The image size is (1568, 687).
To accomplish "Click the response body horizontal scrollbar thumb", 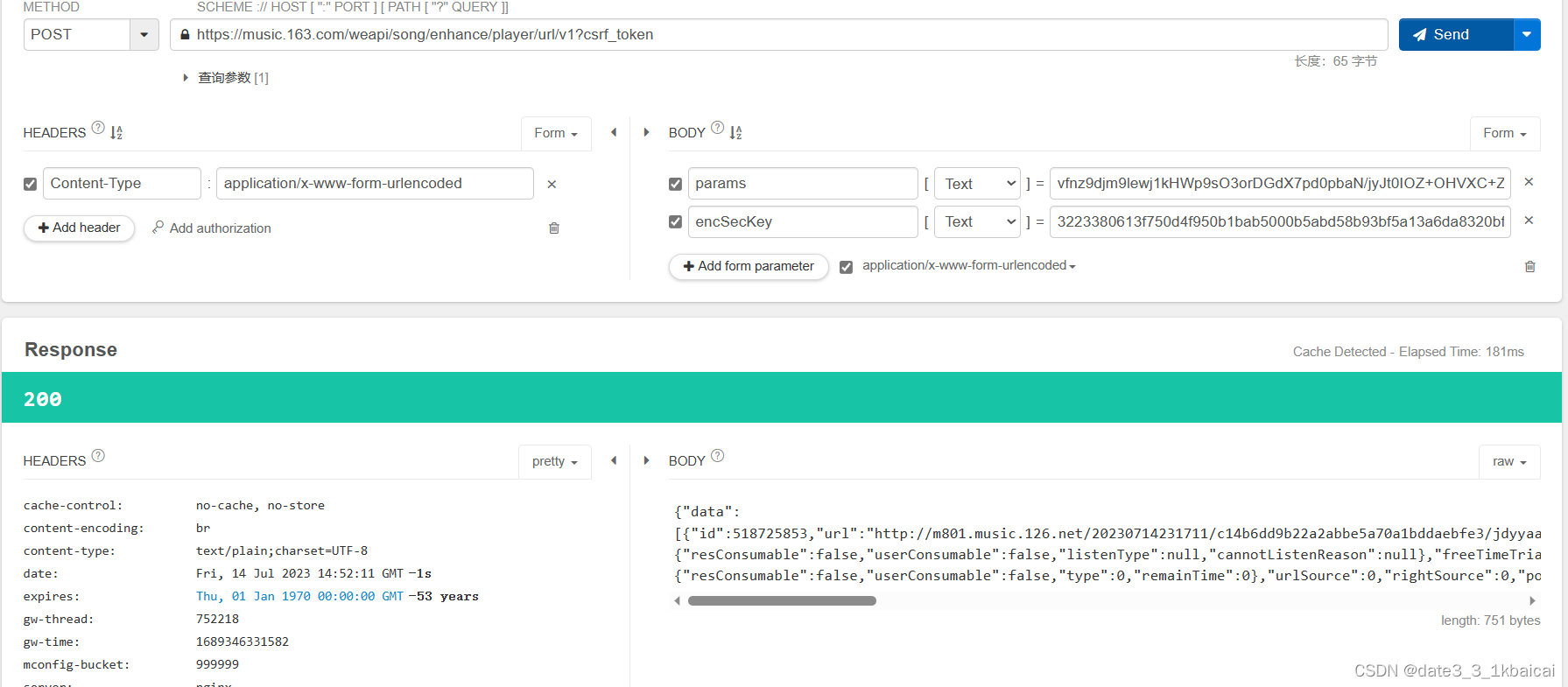I will [782, 600].
